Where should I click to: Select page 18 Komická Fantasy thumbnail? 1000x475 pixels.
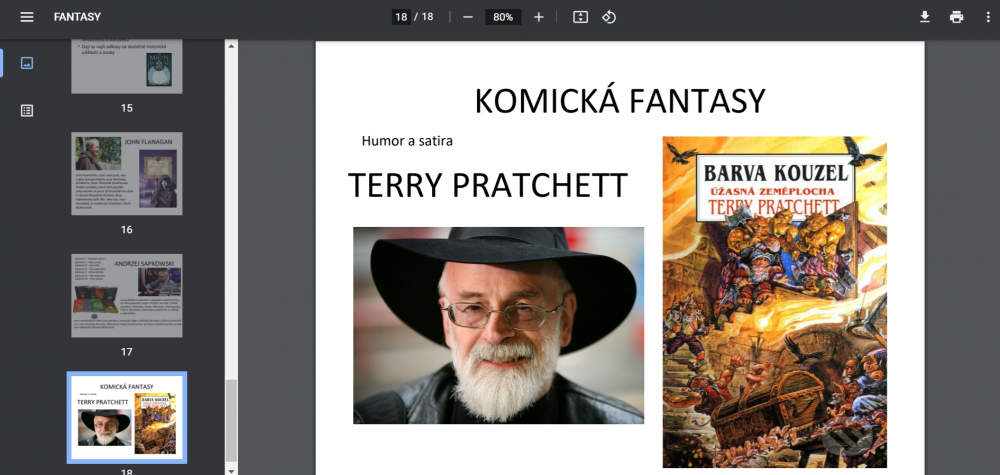click(x=126, y=417)
